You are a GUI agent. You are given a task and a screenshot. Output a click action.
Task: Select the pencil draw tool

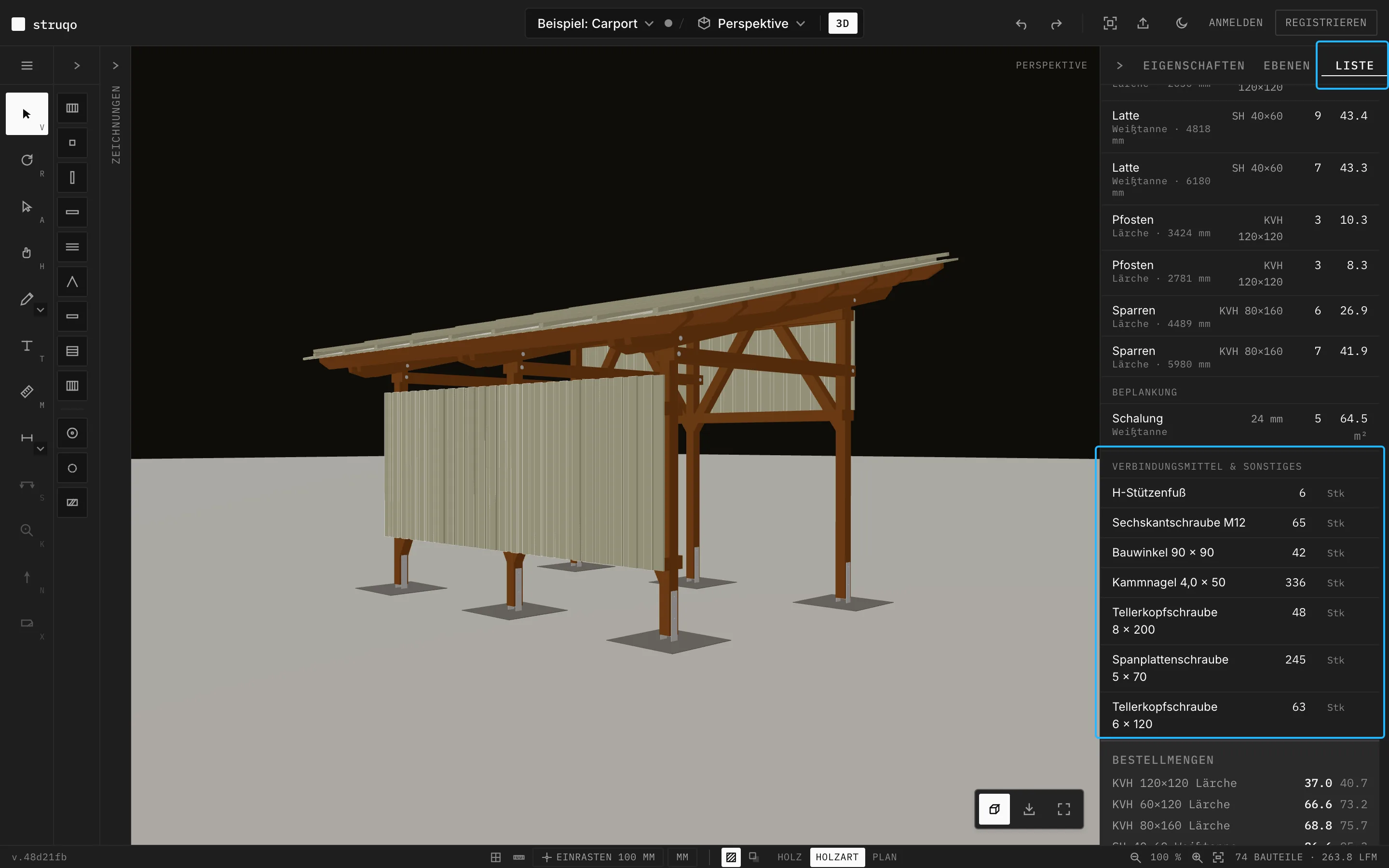coord(27,299)
